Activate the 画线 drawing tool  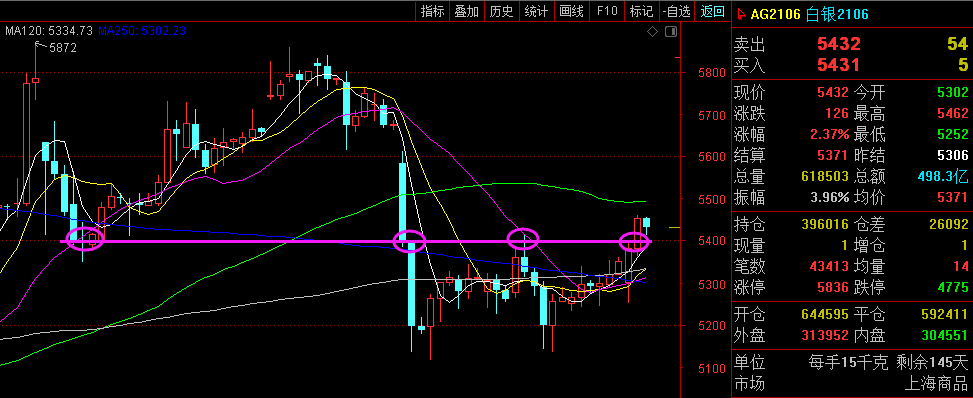click(571, 11)
